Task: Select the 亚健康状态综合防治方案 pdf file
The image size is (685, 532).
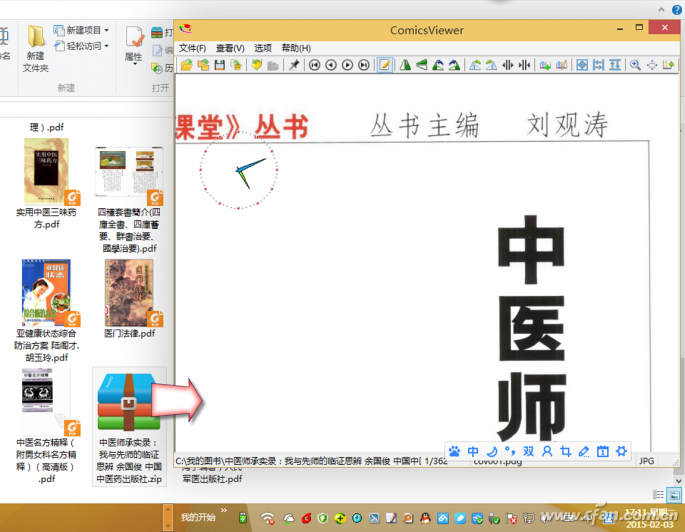Action: tap(46, 311)
